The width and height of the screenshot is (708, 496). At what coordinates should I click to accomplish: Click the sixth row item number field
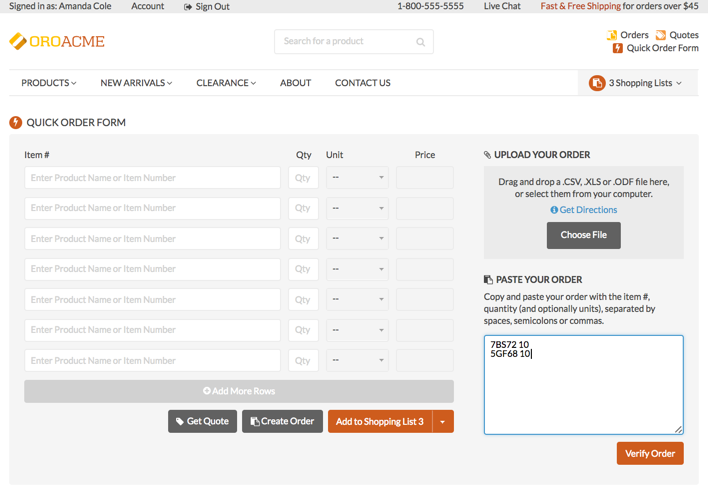(x=152, y=330)
